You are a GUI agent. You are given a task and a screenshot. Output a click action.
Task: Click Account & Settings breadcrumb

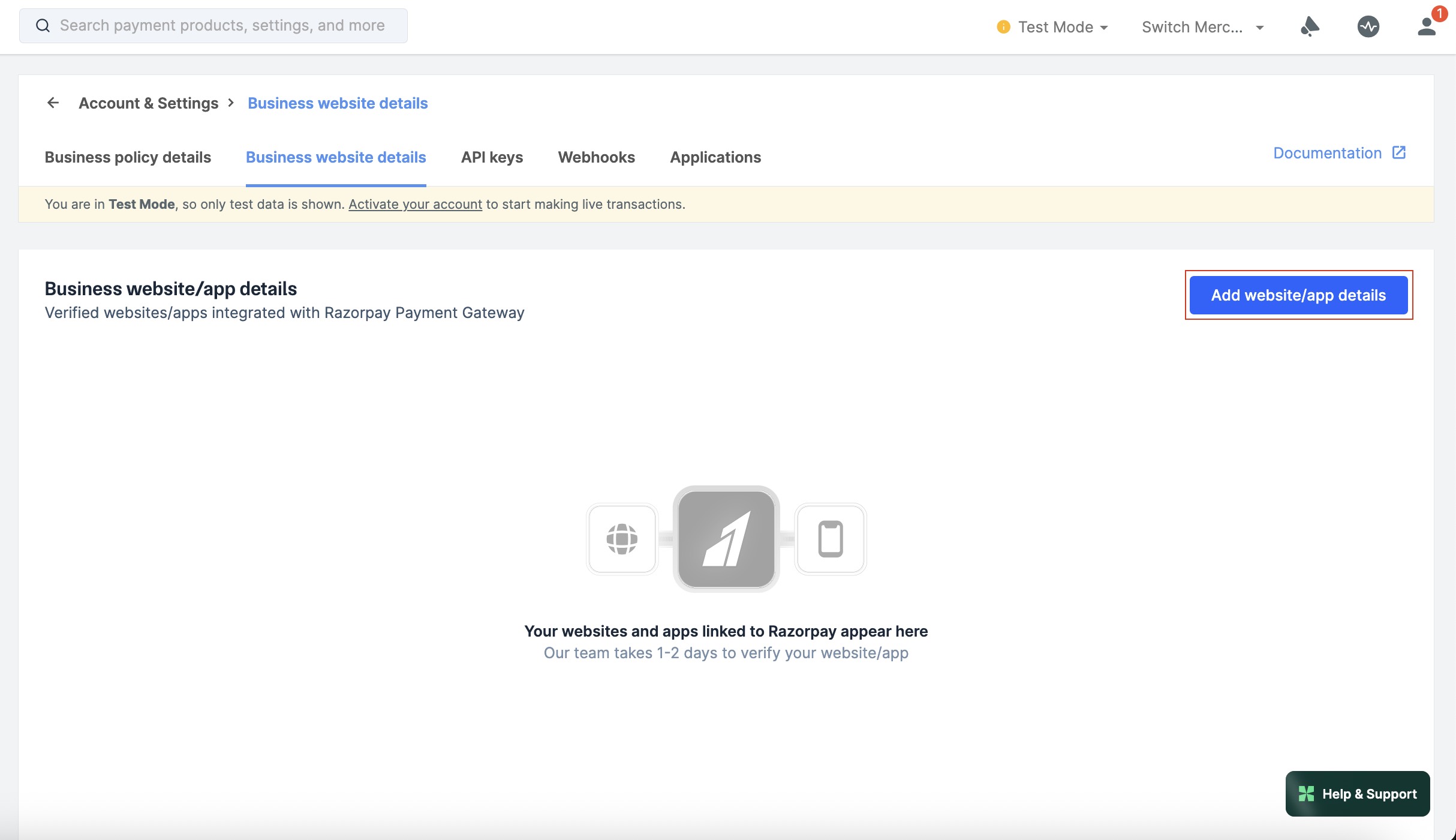148,103
